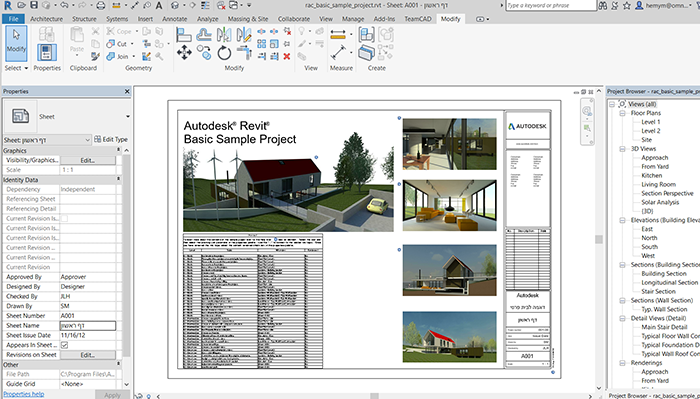This screenshot has height=399, width=700.
Task: Click the Text tool A icon
Action: click(159, 6)
